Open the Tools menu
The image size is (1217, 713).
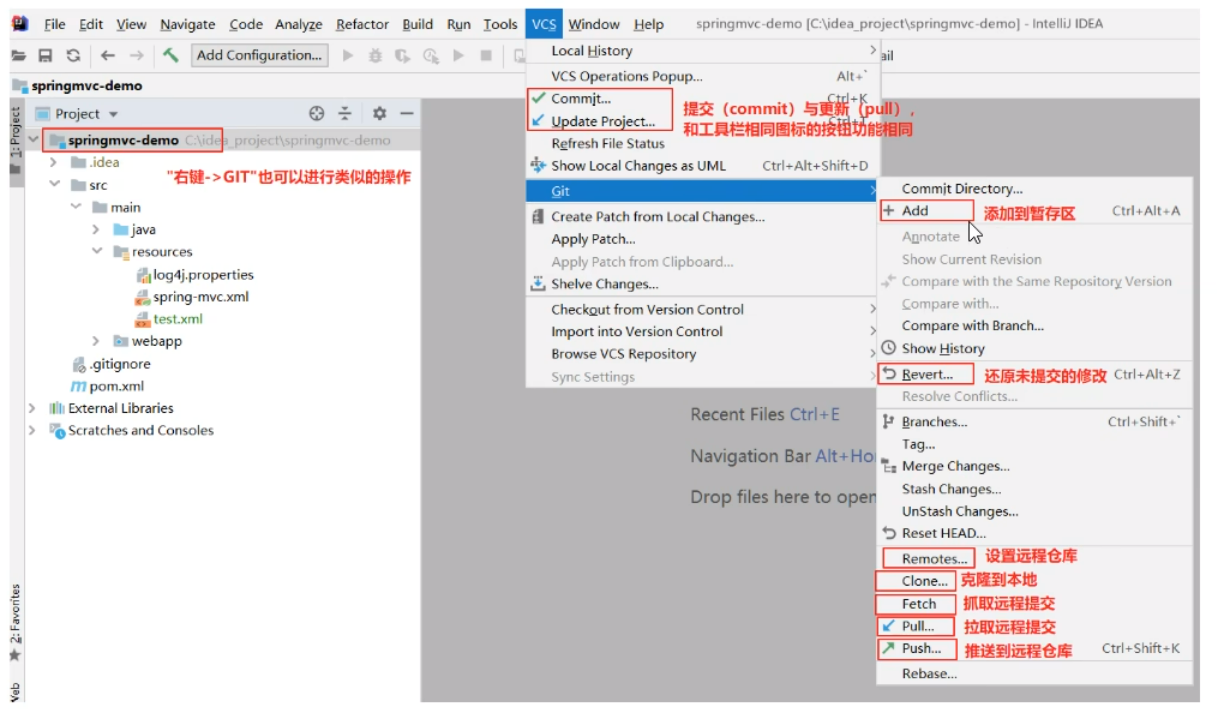[500, 24]
